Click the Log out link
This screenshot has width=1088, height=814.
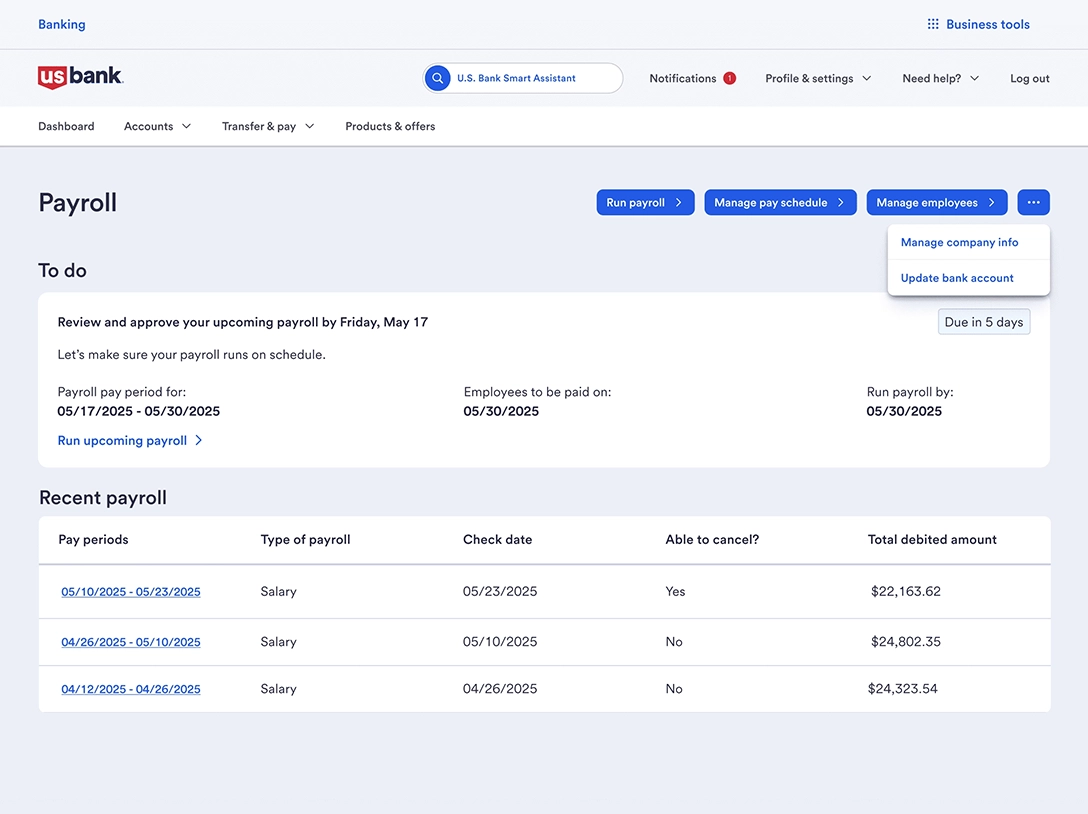click(x=1029, y=78)
